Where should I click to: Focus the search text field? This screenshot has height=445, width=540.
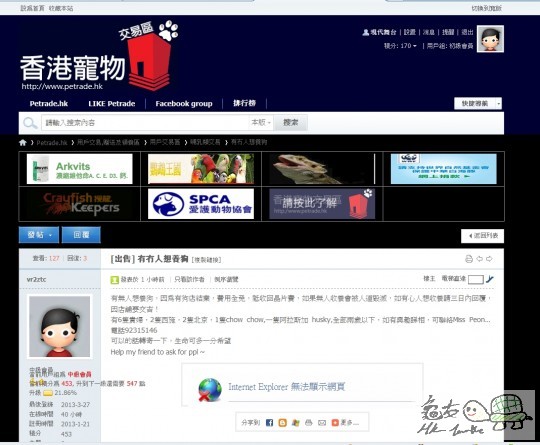tap(145, 123)
